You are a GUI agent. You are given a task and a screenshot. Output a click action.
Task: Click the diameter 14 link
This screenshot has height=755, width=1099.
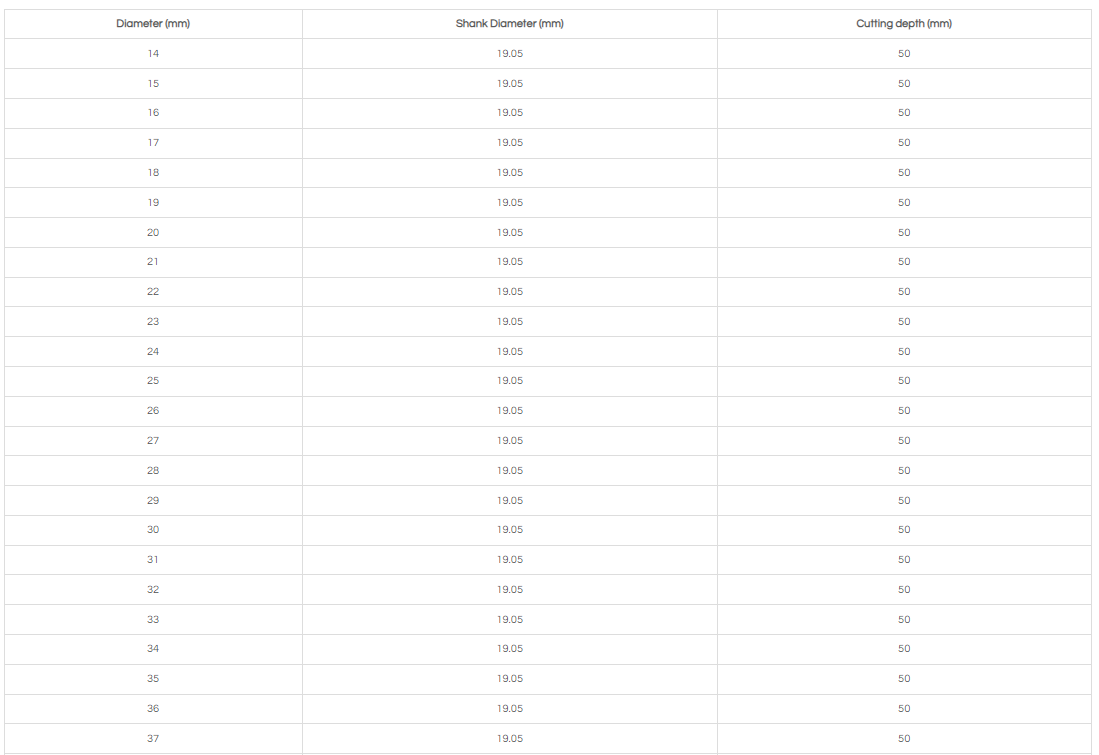pos(153,54)
